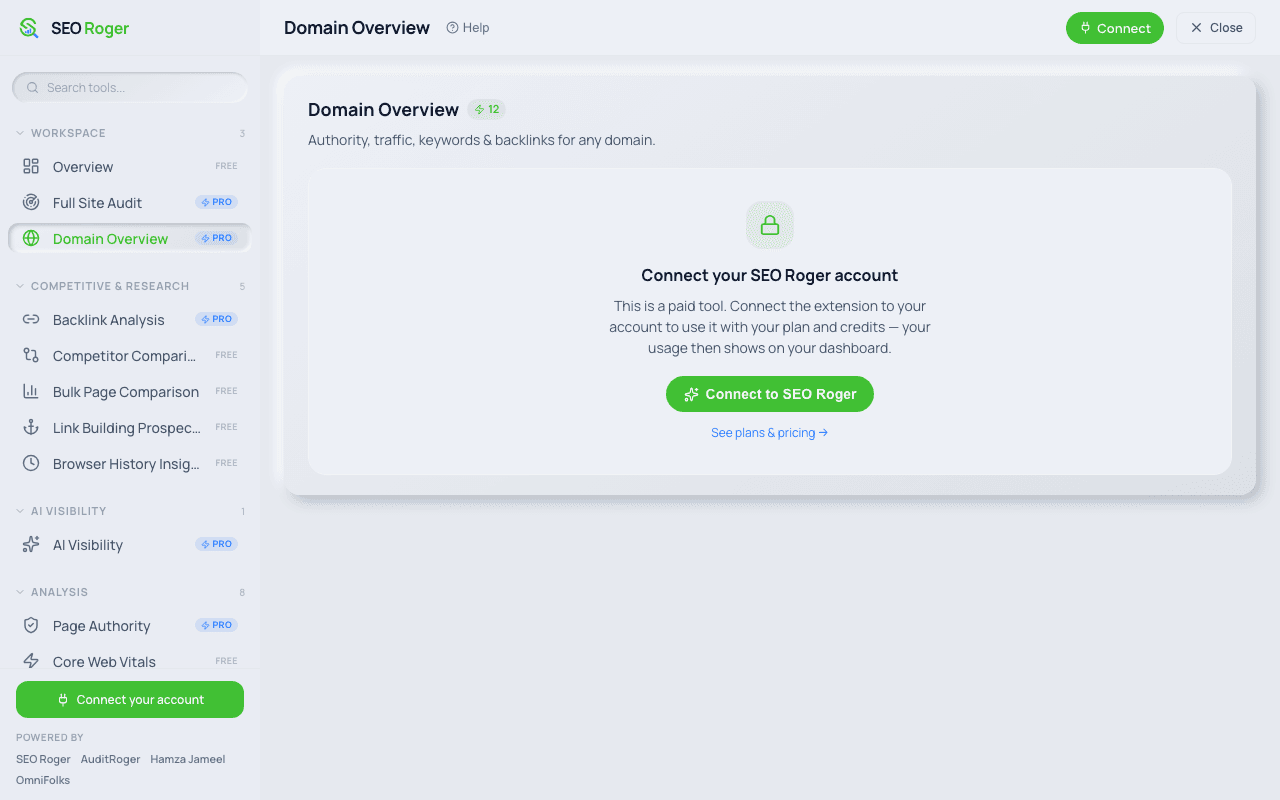This screenshot has height=800, width=1280.
Task: Collapse the Competitive & Research section
Action: click(x=130, y=286)
